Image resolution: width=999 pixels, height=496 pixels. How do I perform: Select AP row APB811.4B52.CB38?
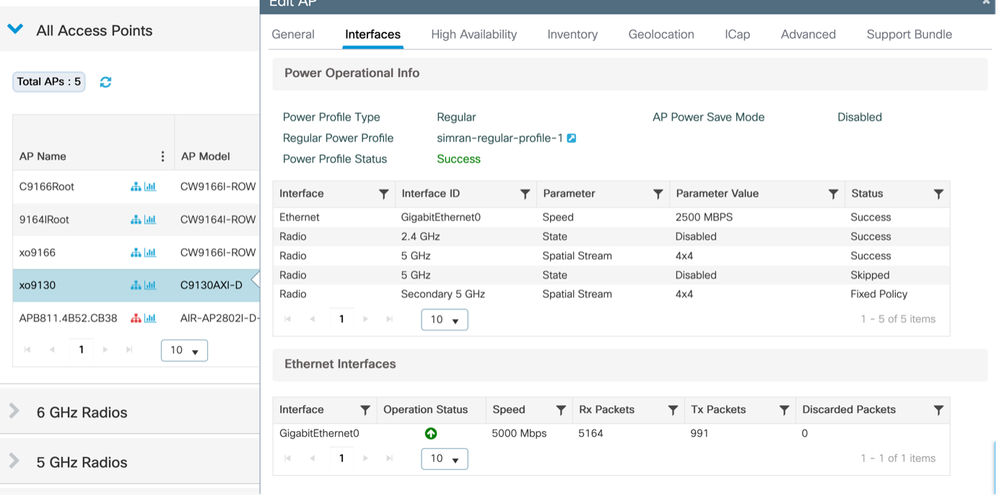pyautogui.click(x=136, y=318)
